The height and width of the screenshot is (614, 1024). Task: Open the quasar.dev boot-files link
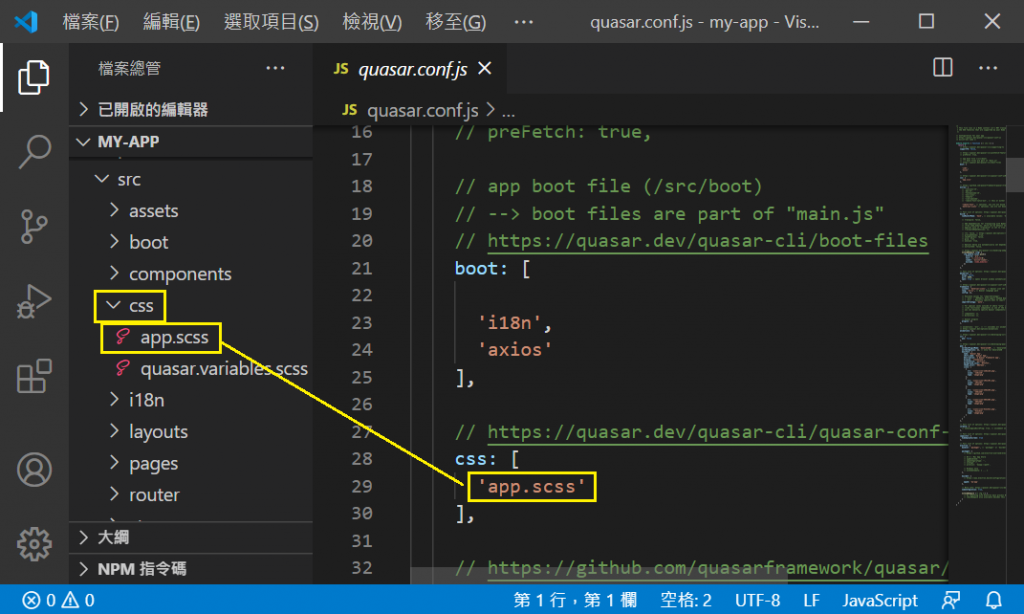707,240
